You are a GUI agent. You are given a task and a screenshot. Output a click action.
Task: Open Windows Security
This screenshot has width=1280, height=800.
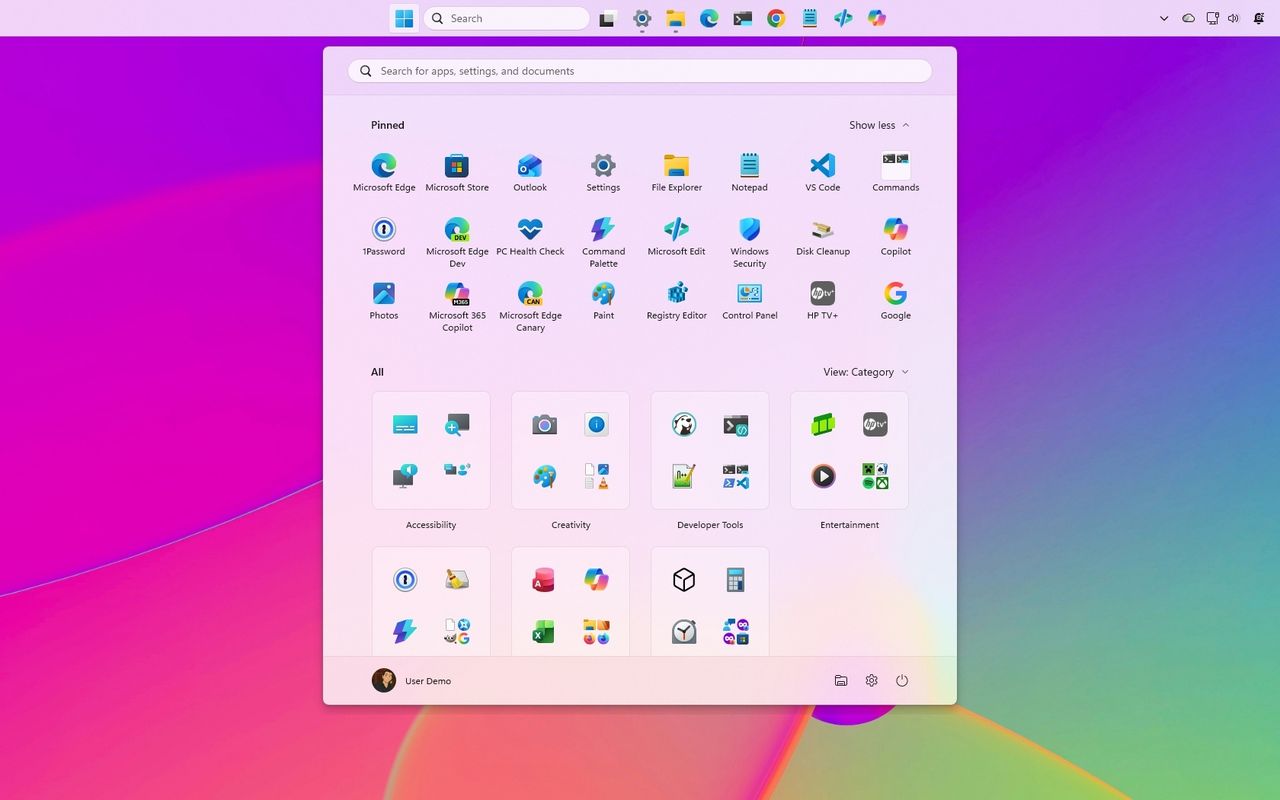coord(749,242)
